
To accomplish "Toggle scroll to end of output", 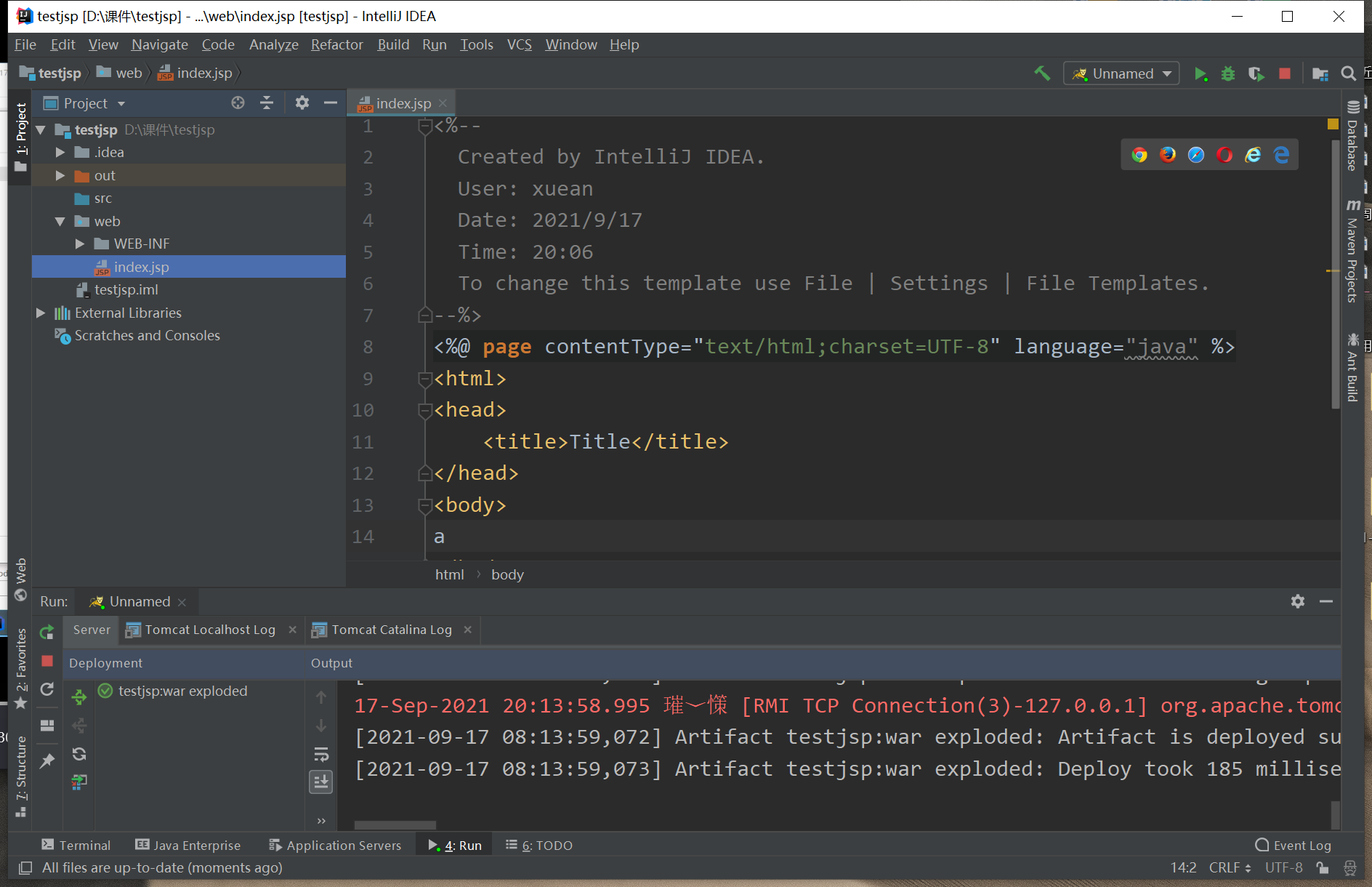I will tap(321, 782).
